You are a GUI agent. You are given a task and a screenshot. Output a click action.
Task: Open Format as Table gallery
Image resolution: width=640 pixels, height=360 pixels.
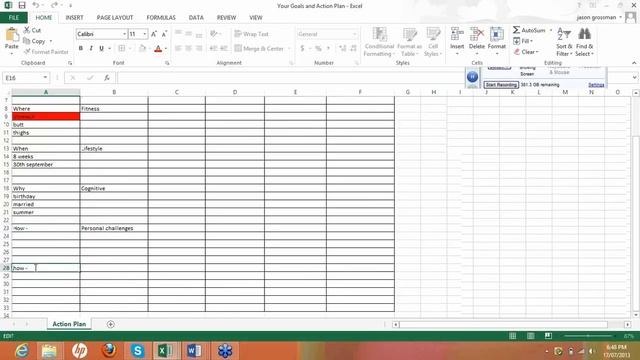(x=409, y=42)
